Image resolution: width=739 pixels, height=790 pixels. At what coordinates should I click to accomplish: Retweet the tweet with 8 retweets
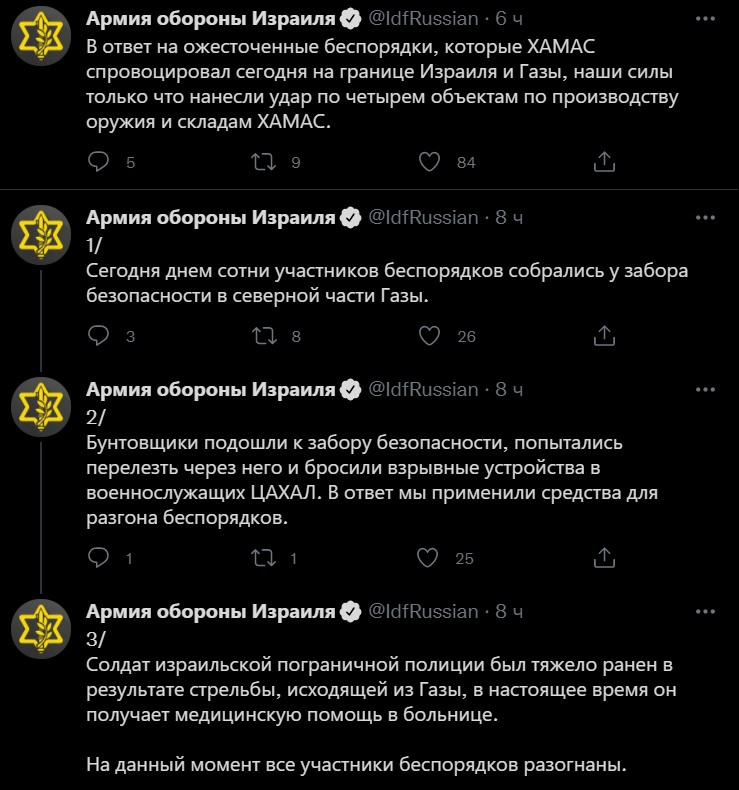pyautogui.click(x=264, y=336)
